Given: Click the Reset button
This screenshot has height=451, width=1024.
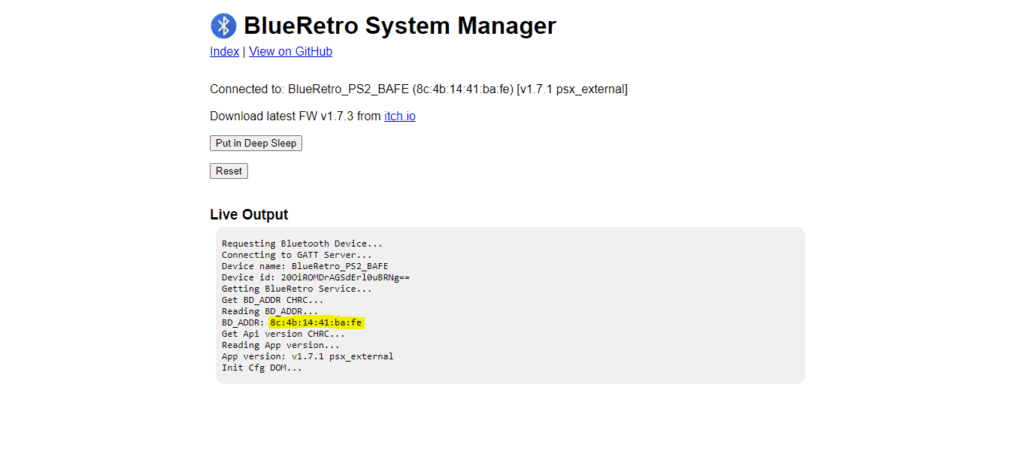Looking at the screenshot, I should coord(229,171).
